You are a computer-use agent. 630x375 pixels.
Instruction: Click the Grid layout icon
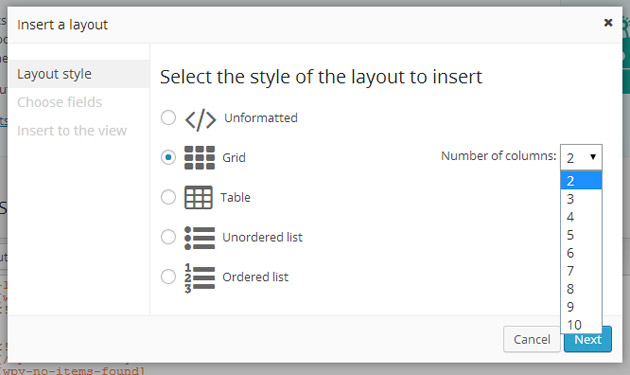pos(200,158)
